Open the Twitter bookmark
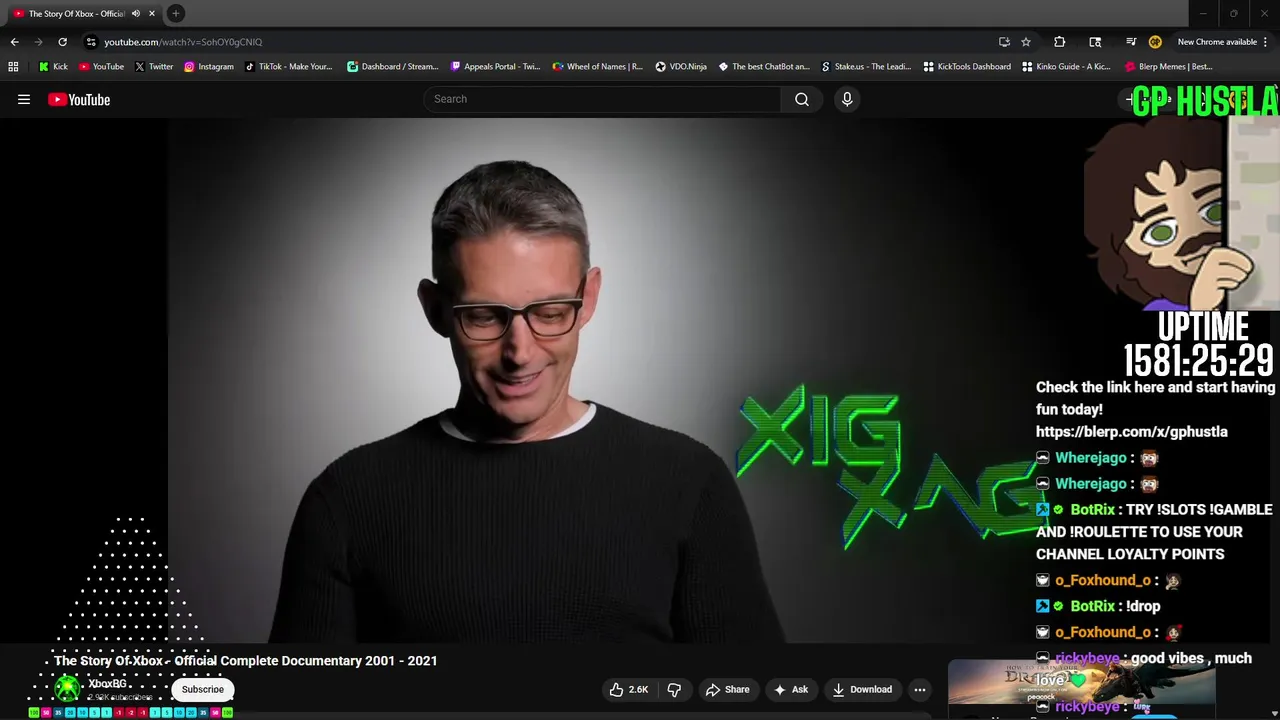This screenshot has height=720, width=1280. click(x=153, y=67)
